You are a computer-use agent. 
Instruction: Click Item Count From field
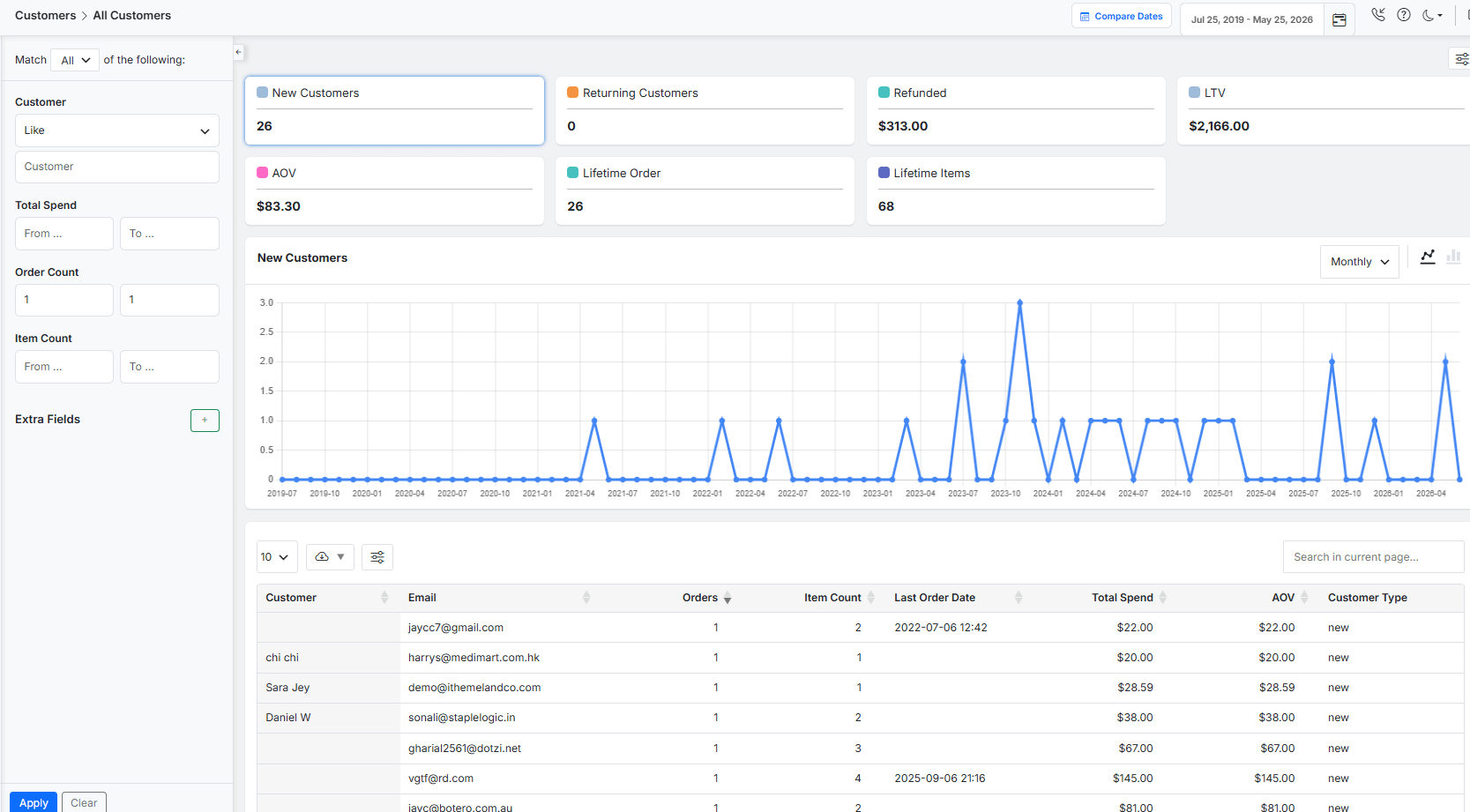click(64, 367)
